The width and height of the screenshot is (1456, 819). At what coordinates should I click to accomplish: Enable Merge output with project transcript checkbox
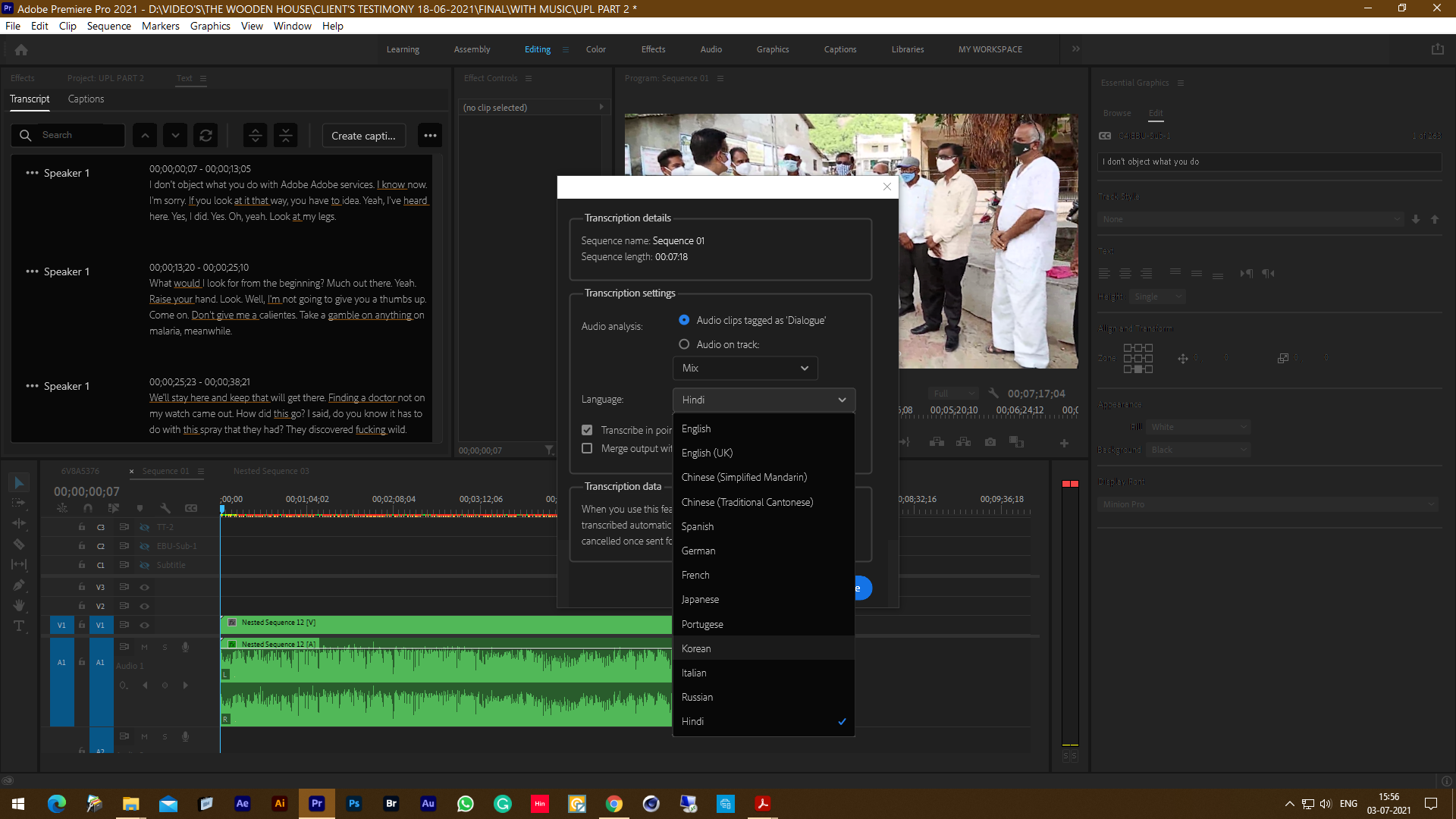point(587,447)
